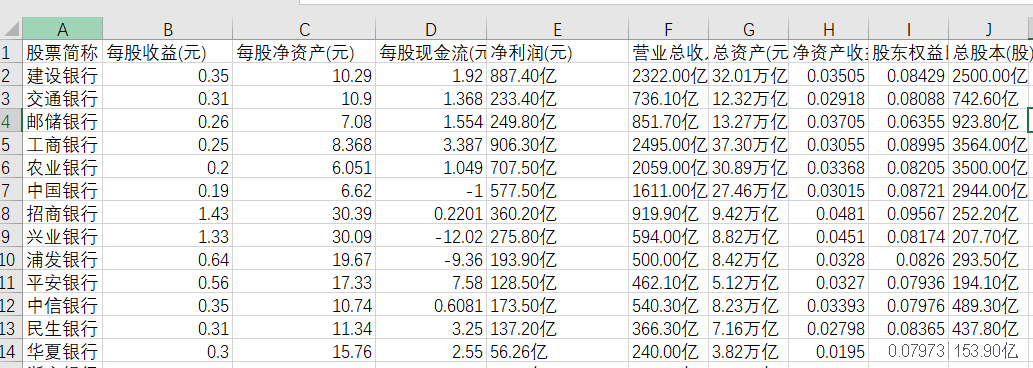
Task: Select row 5 header
Action: (11, 144)
